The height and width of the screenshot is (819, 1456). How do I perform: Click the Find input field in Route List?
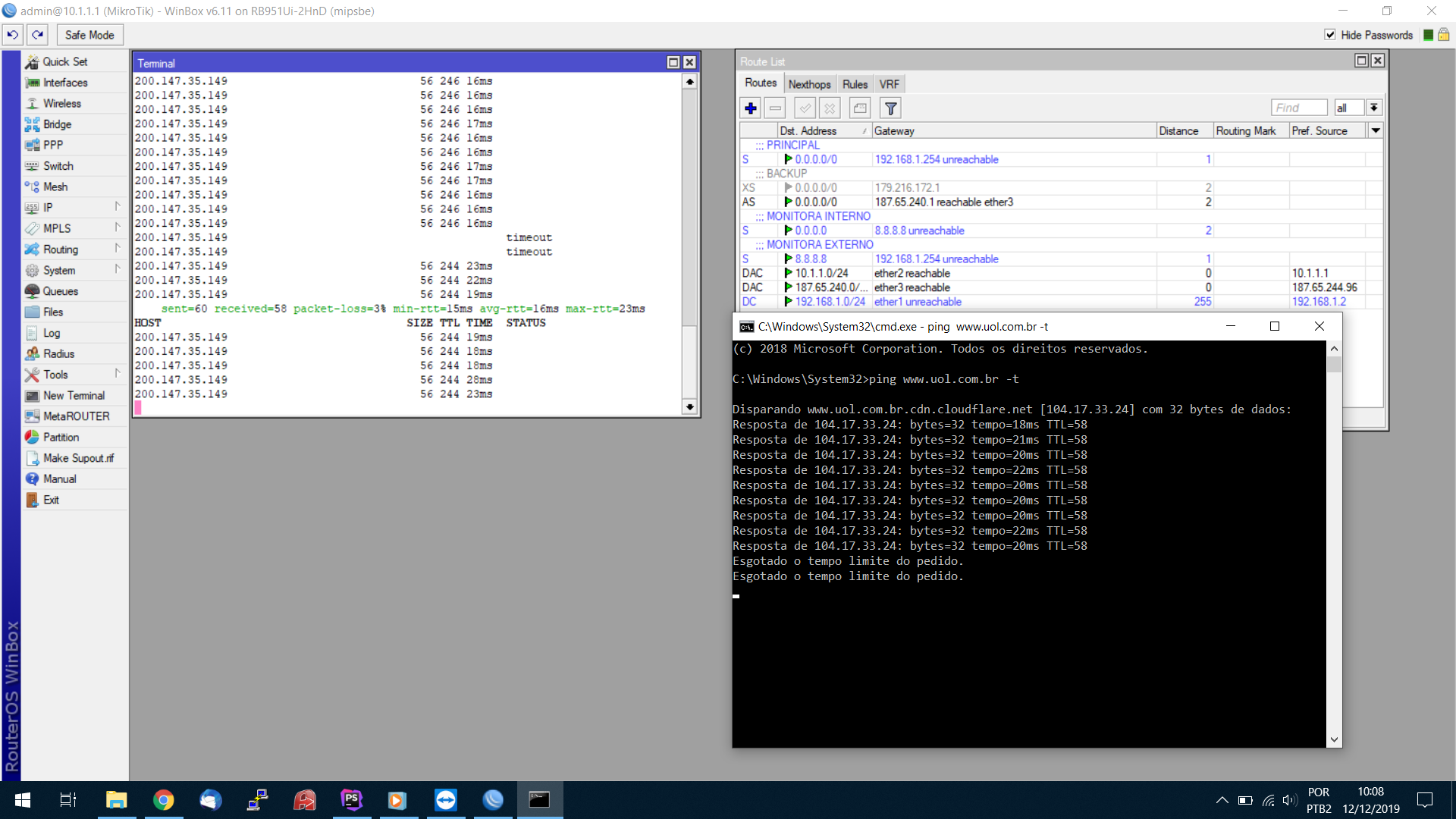(1298, 108)
